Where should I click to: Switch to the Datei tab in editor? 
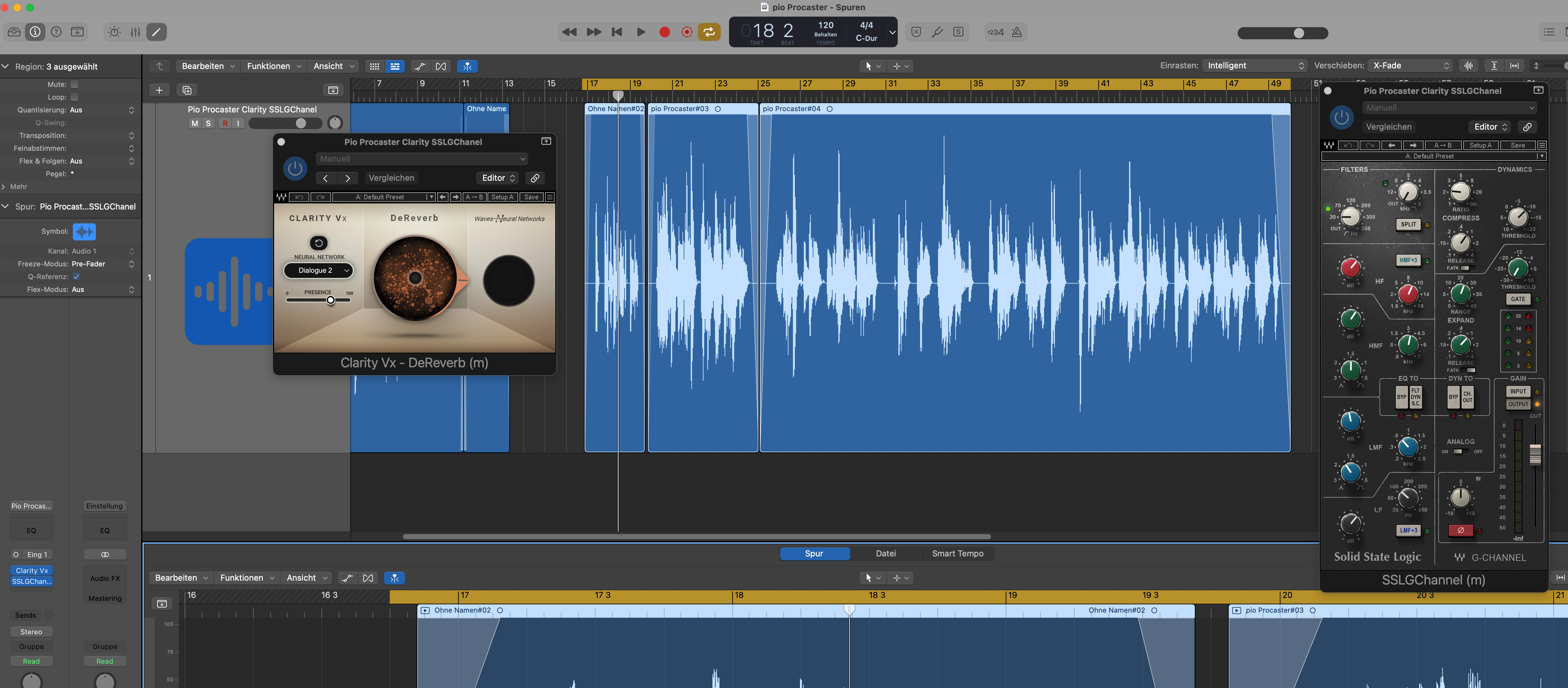pos(886,554)
